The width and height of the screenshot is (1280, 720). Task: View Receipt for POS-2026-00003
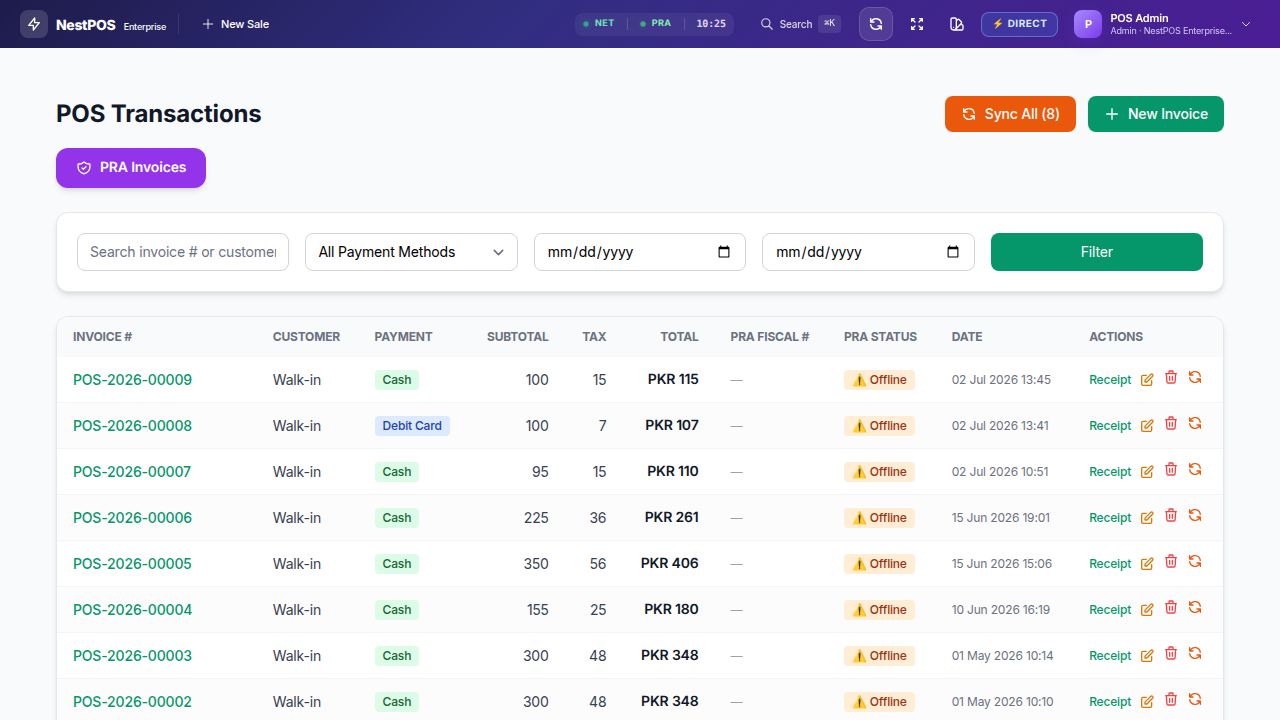1110,656
